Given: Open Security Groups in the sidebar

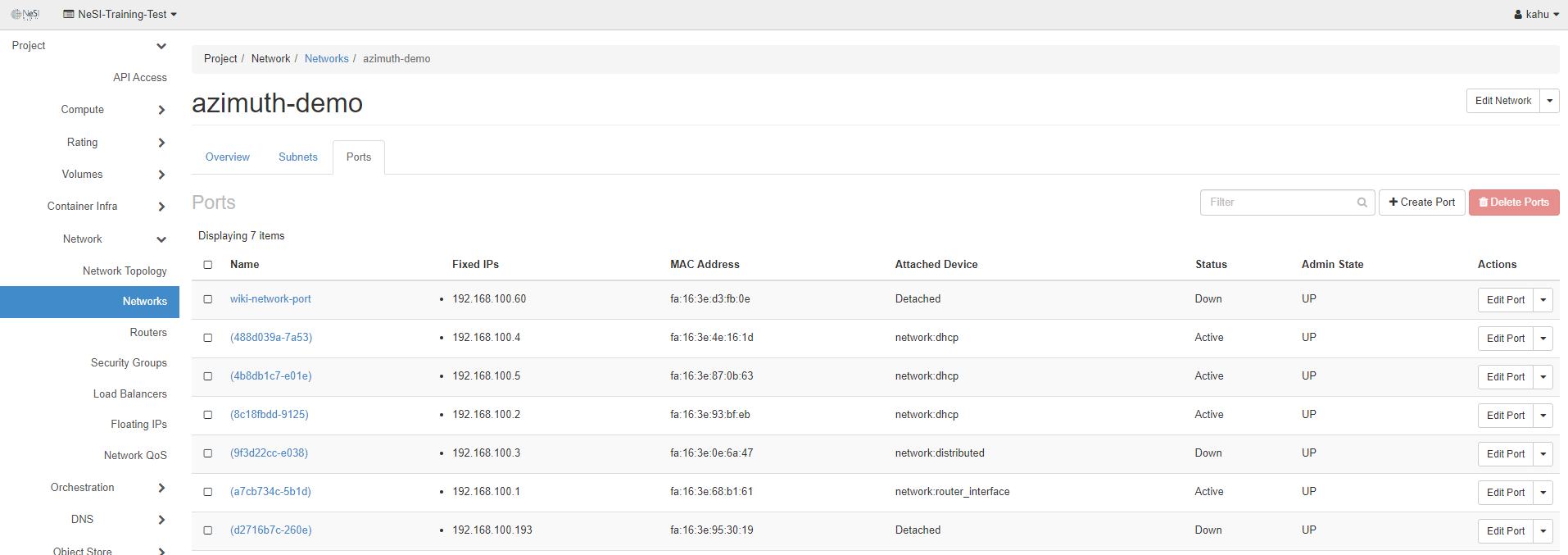Looking at the screenshot, I should [x=129, y=363].
